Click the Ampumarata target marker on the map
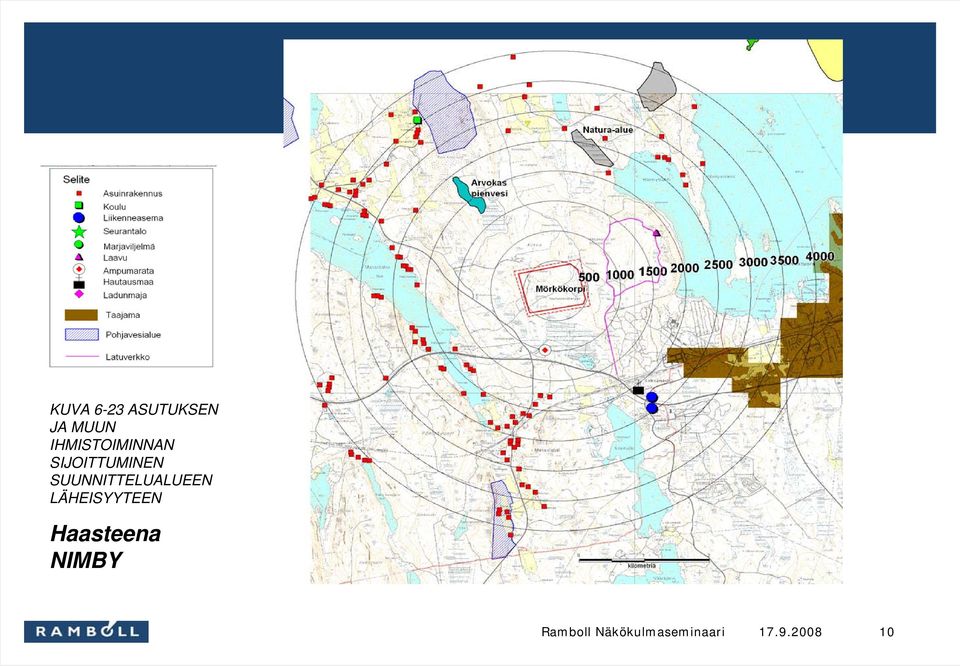The height and width of the screenshot is (666, 960). tap(544, 350)
